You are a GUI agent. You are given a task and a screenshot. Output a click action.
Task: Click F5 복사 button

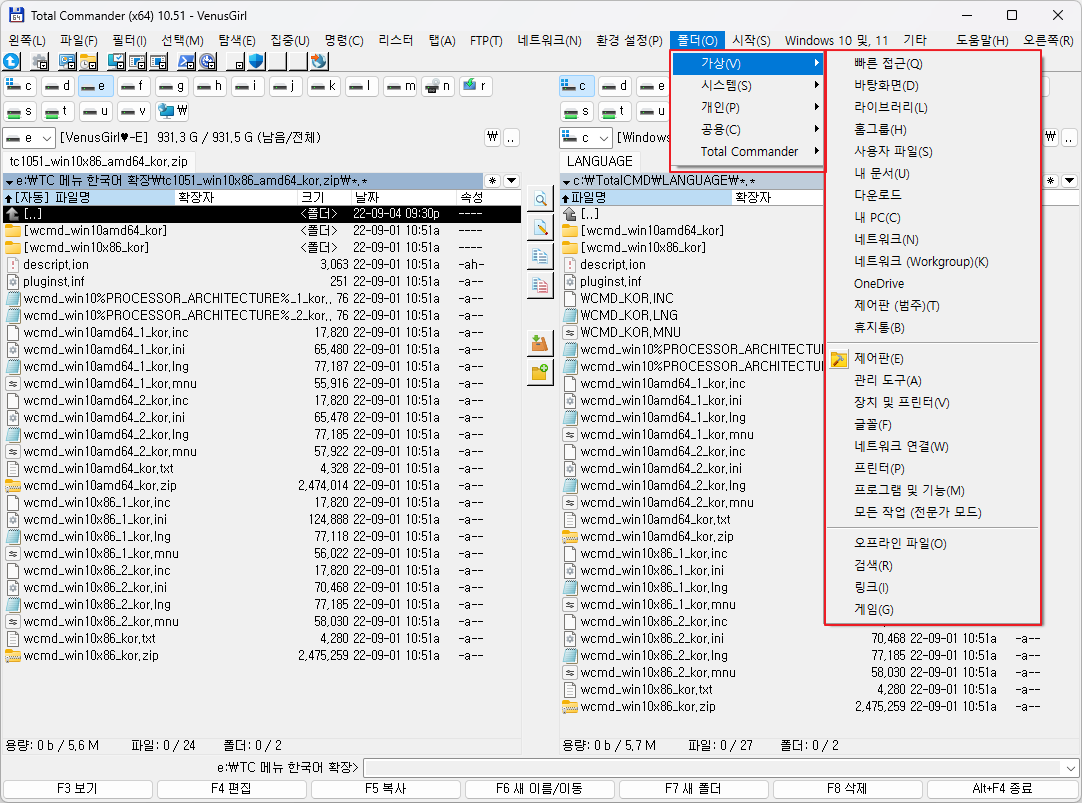click(385, 789)
